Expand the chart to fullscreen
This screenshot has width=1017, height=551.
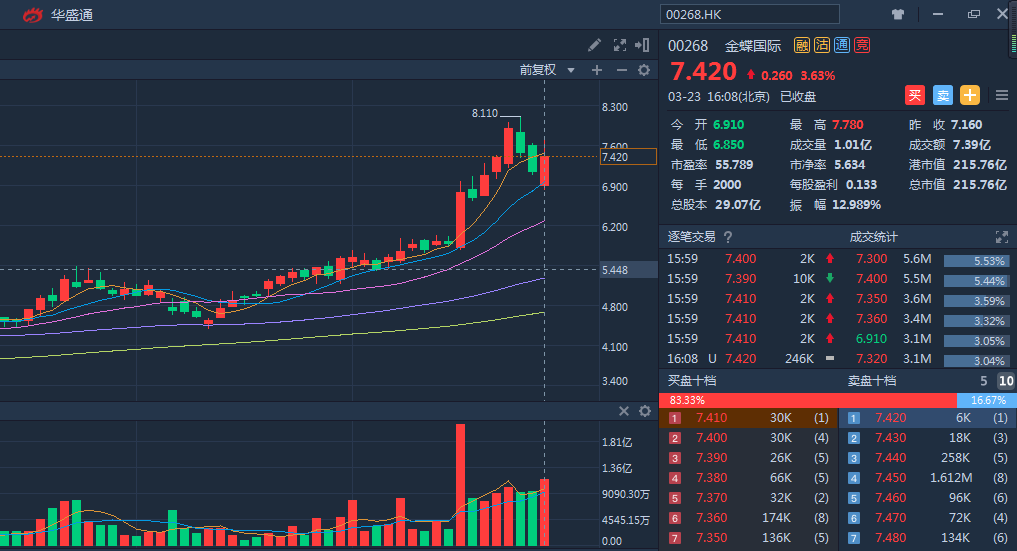pyautogui.click(x=619, y=45)
